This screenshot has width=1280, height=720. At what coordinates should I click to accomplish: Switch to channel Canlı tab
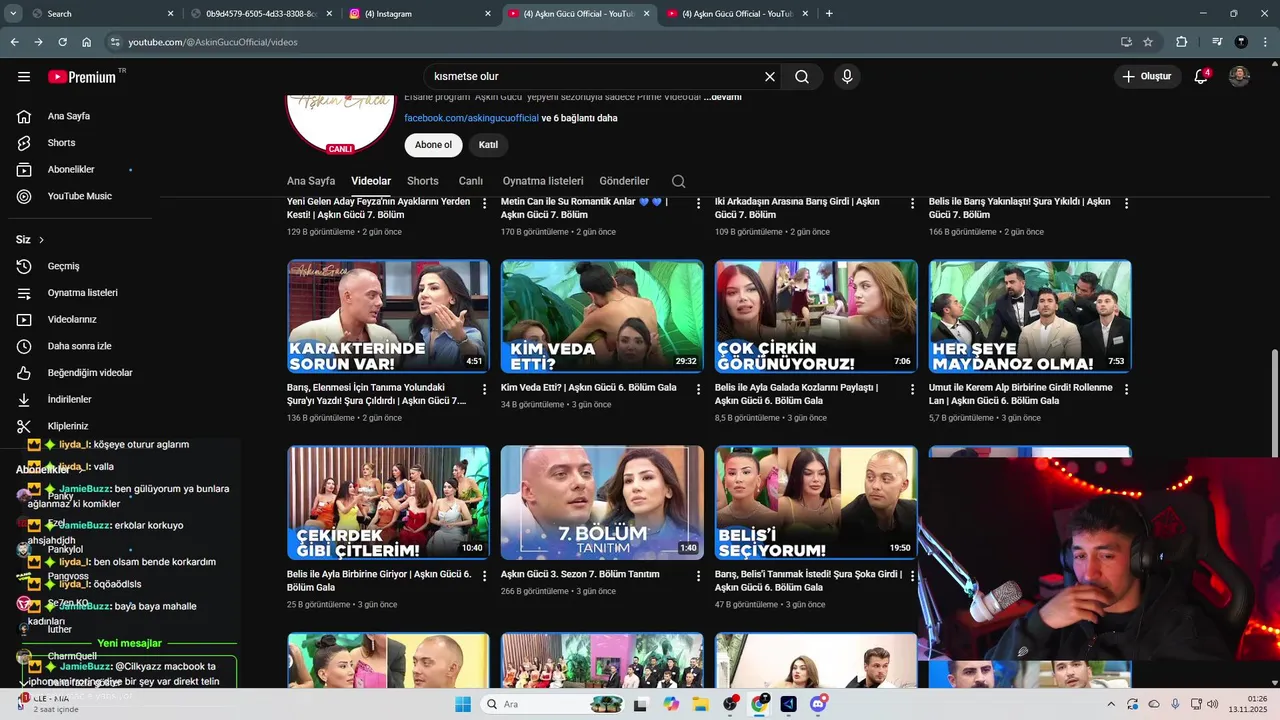471,181
